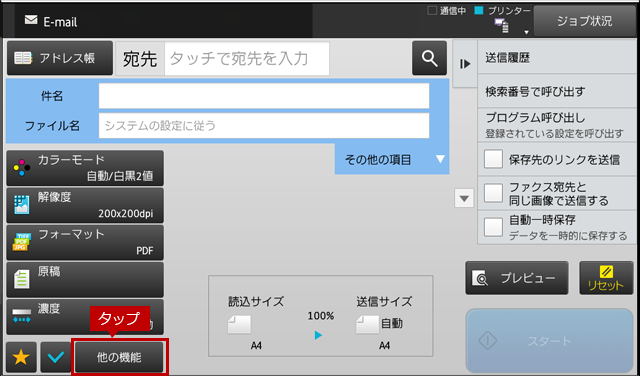Viewport: 640px width, 376px height.
Task: Tap the send size (送信サイズ) paper icon
Action: tap(367, 325)
